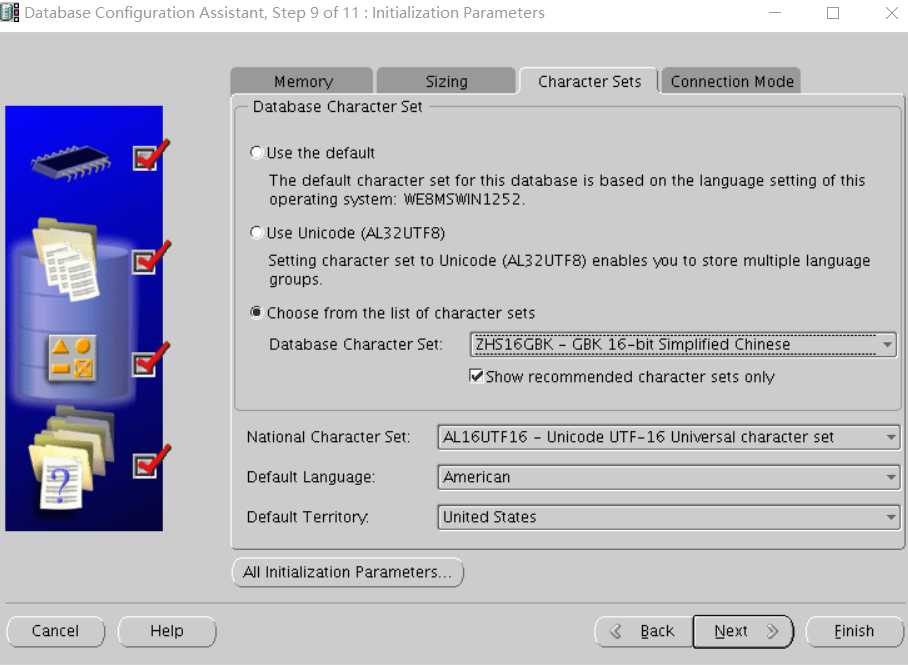Click the Unicode multiple language groups description

click(569, 270)
